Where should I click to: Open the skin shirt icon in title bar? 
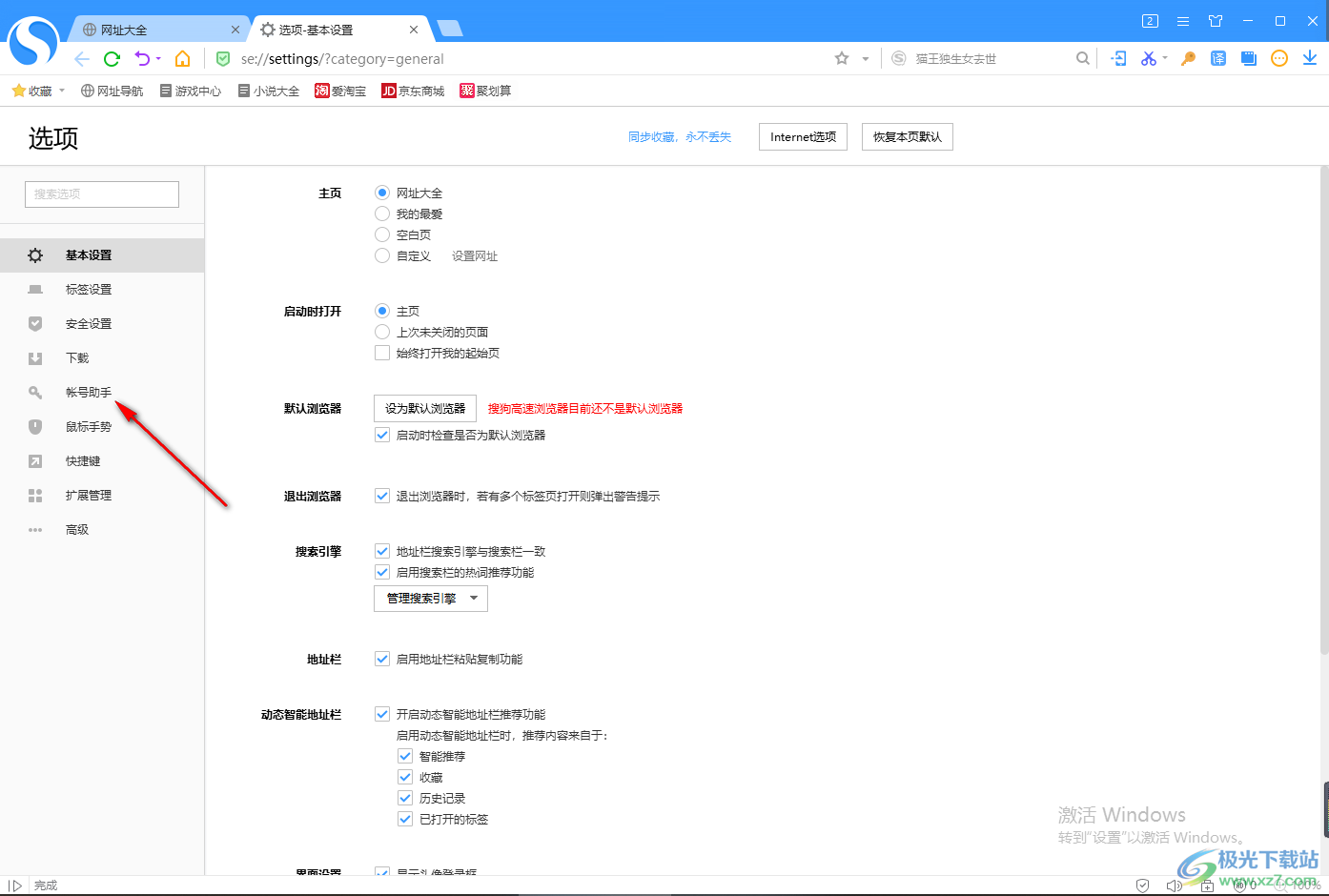coord(1216,21)
